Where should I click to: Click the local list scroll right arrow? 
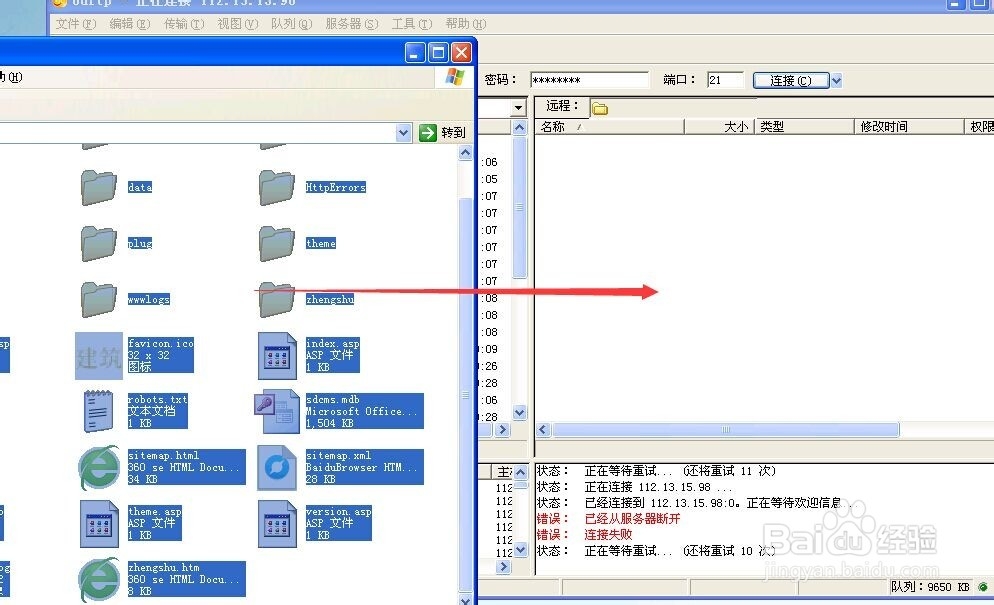point(503,430)
